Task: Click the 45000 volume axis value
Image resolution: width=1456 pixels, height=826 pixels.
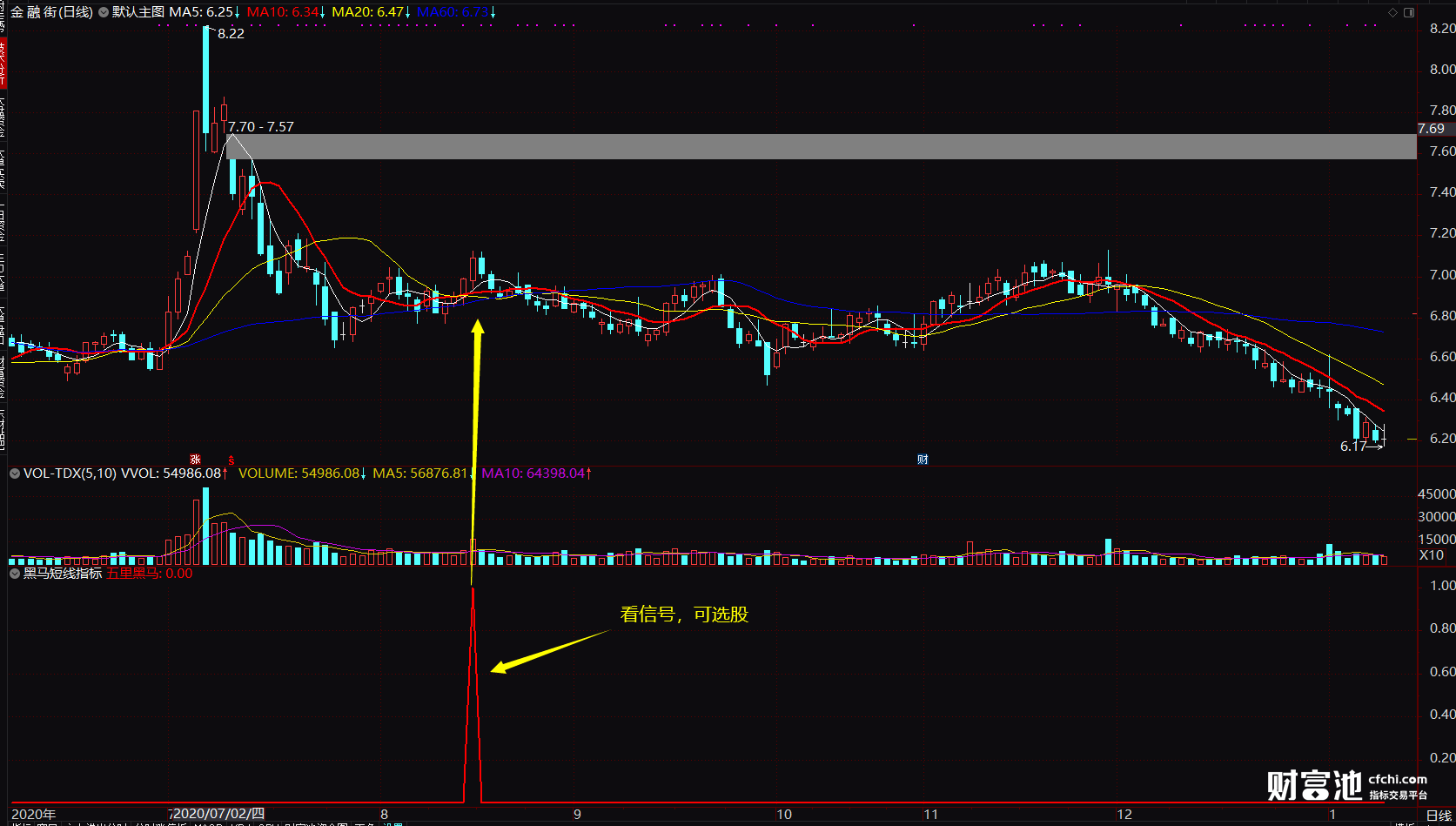Action: pos(1436,494)
